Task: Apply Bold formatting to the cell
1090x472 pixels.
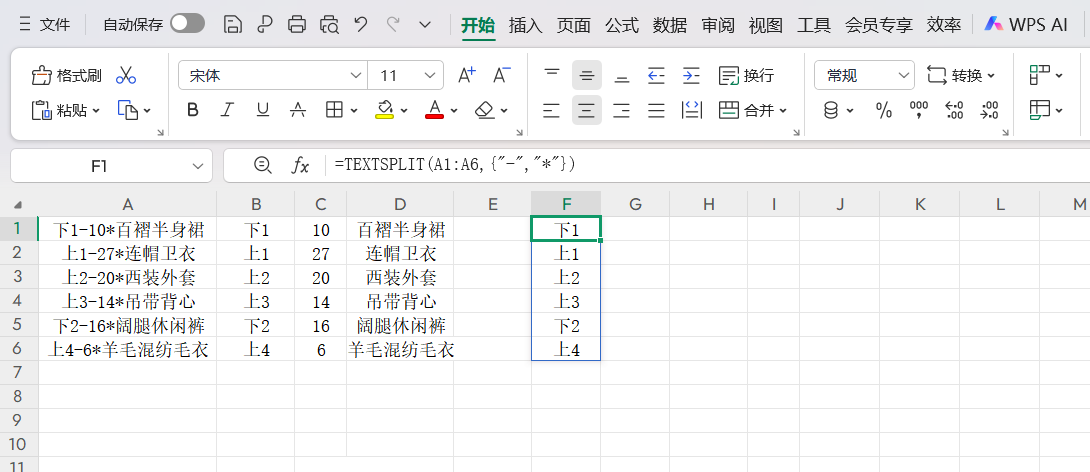Action: pos(192,110)
